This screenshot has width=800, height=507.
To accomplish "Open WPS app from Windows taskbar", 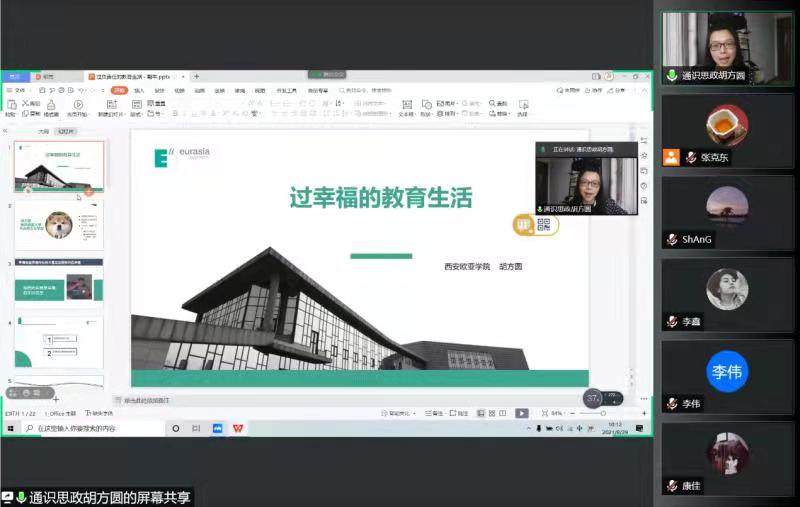I will (238, 428).
